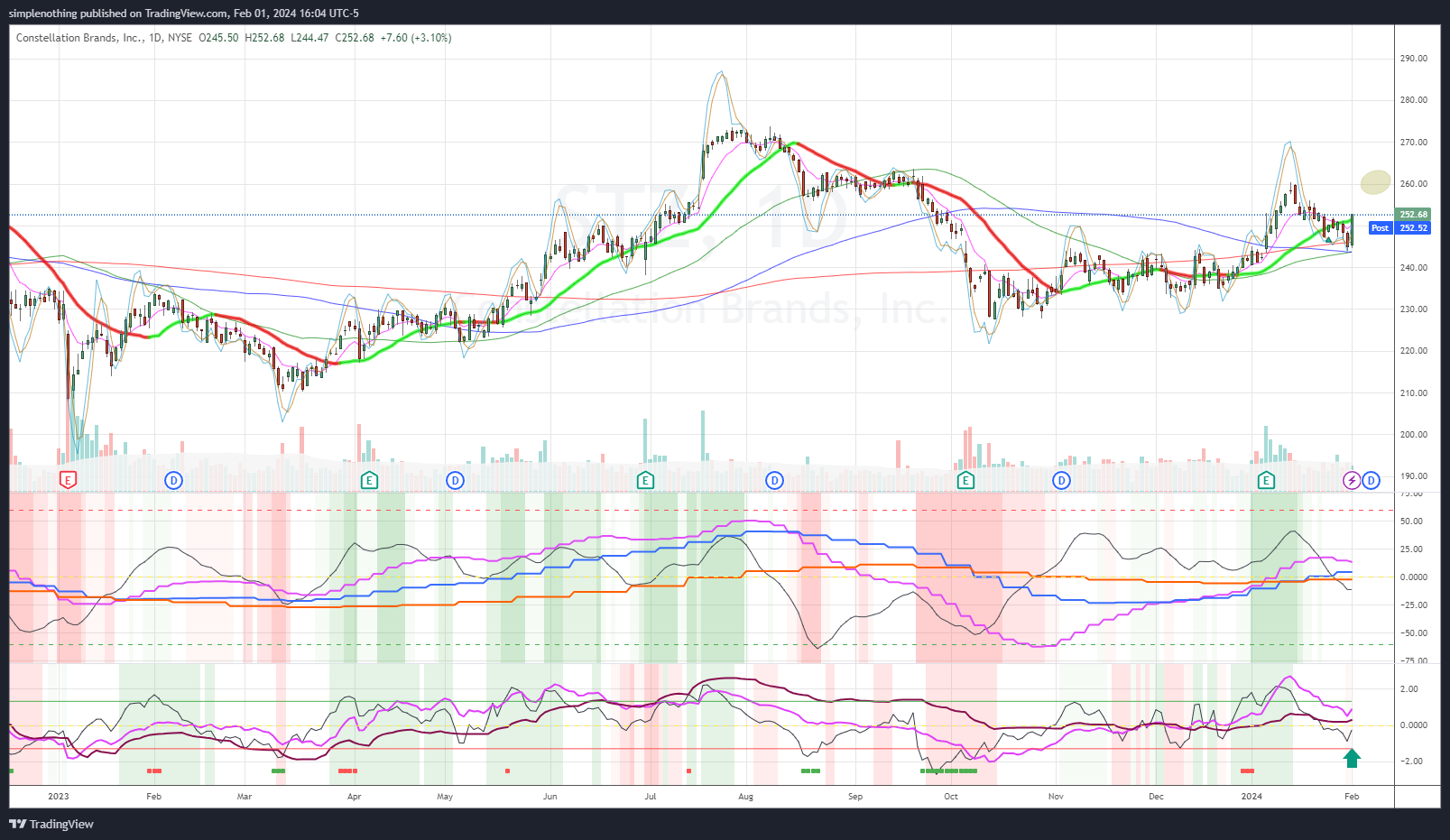Click the Jun label on time axis

[x=550, y=797]
